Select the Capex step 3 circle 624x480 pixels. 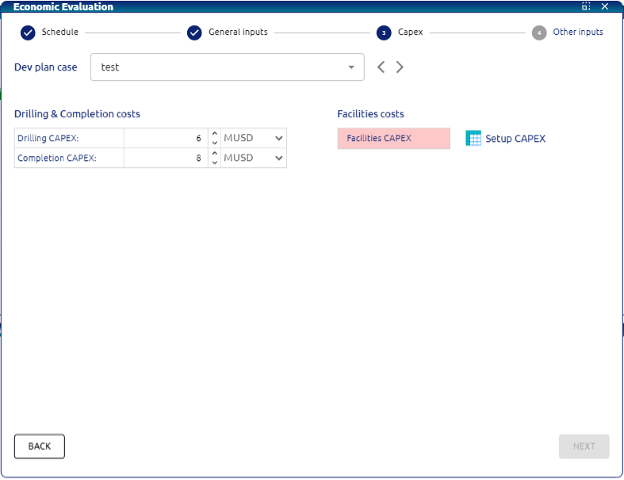(x=384, y=32)
